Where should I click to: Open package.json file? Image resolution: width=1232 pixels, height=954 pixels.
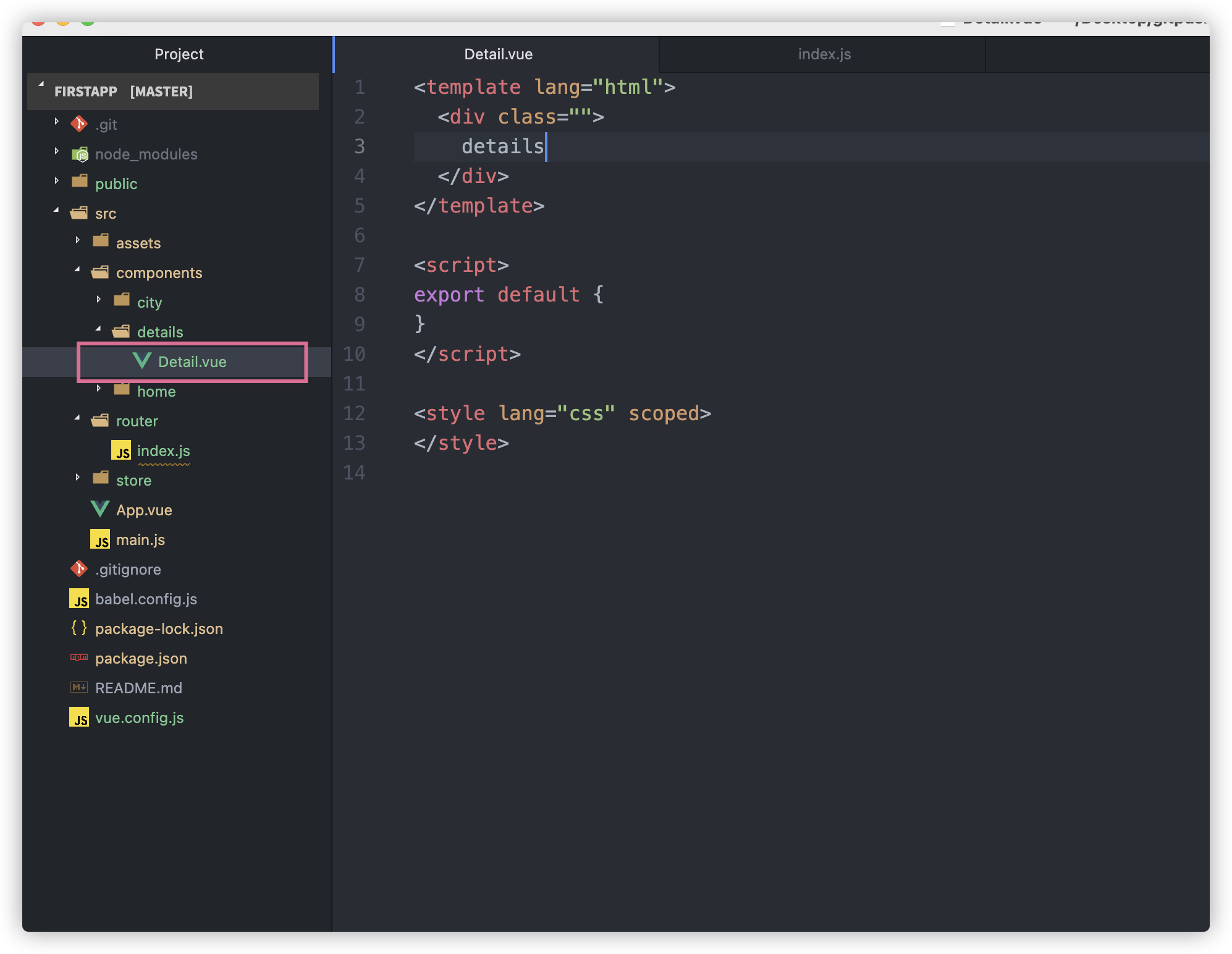click(141, 659)
